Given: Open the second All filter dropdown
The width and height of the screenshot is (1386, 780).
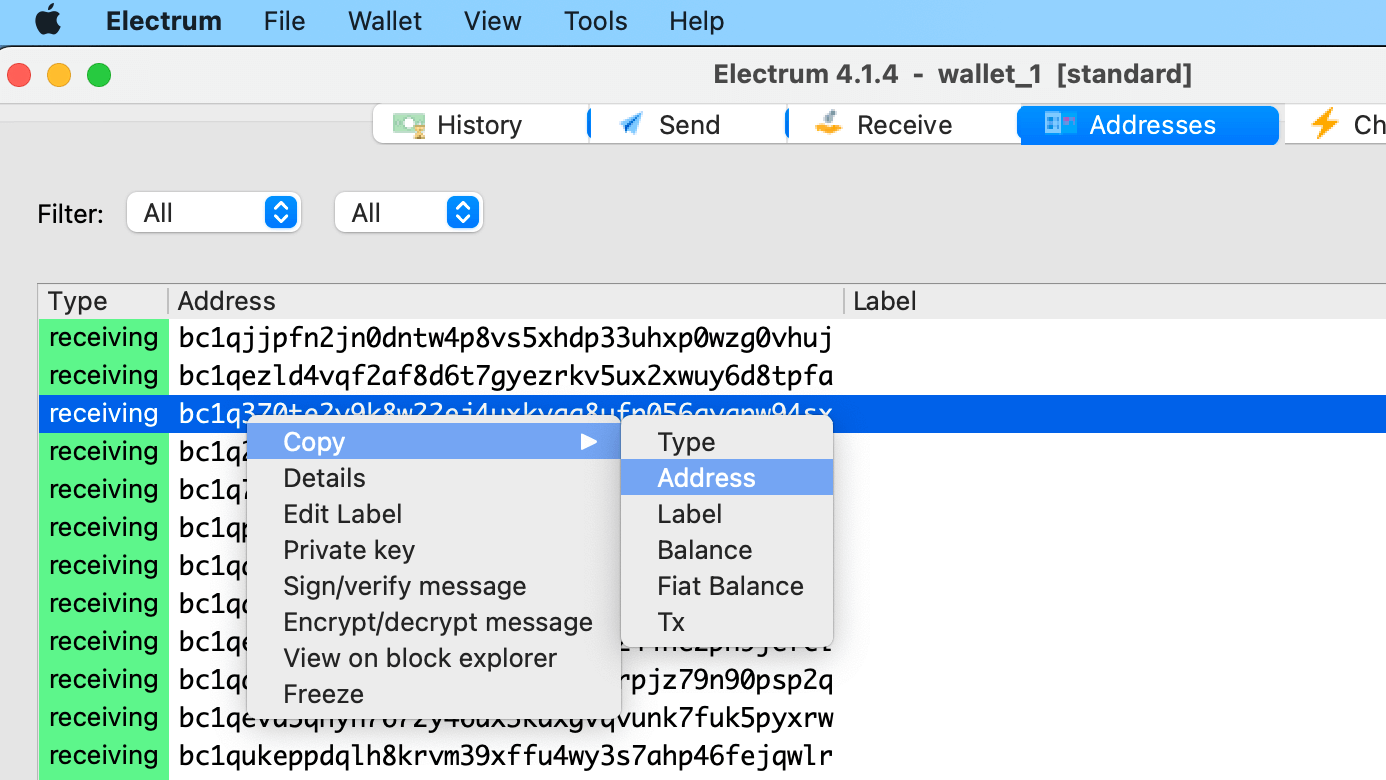Looking at the screenshot, I should coord(409,213).
